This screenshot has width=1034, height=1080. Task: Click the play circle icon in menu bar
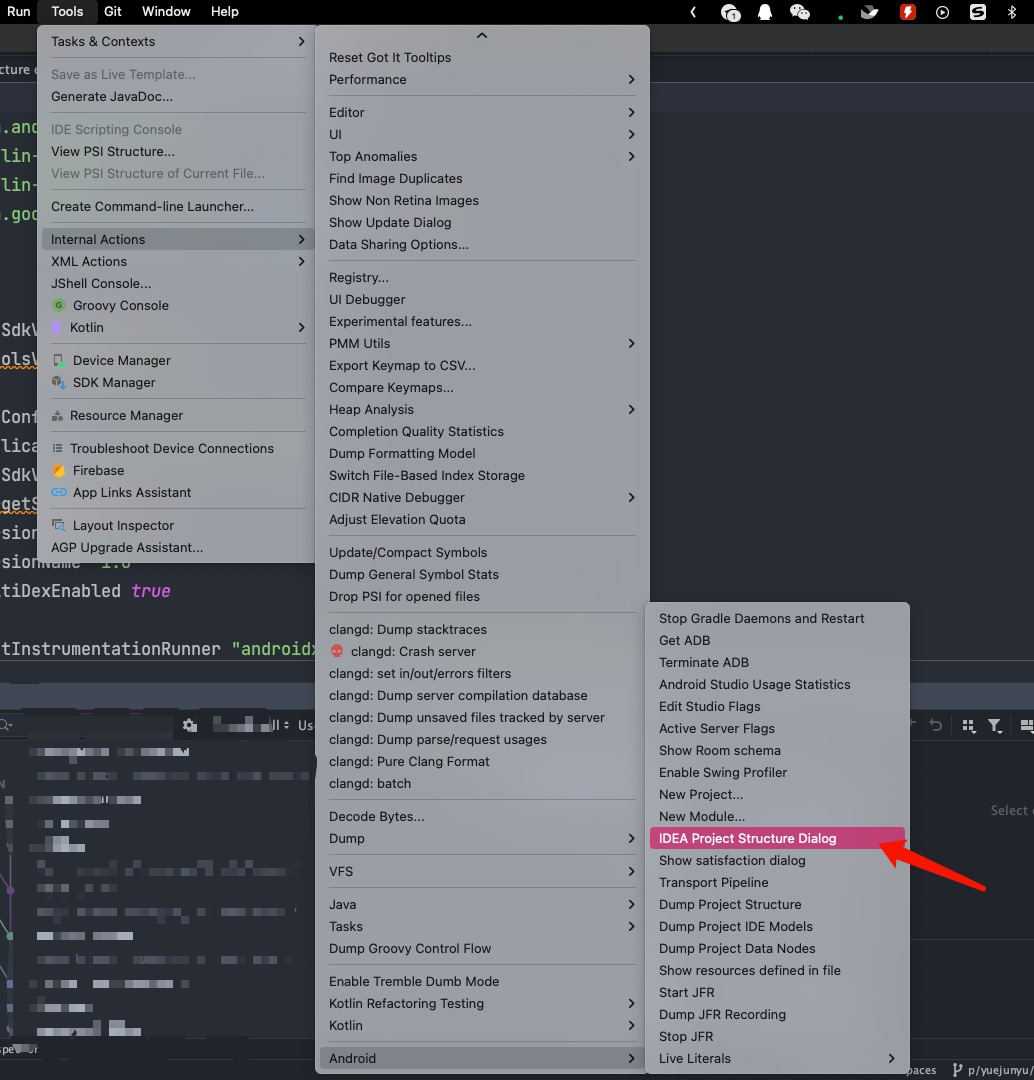coord(942,12)
